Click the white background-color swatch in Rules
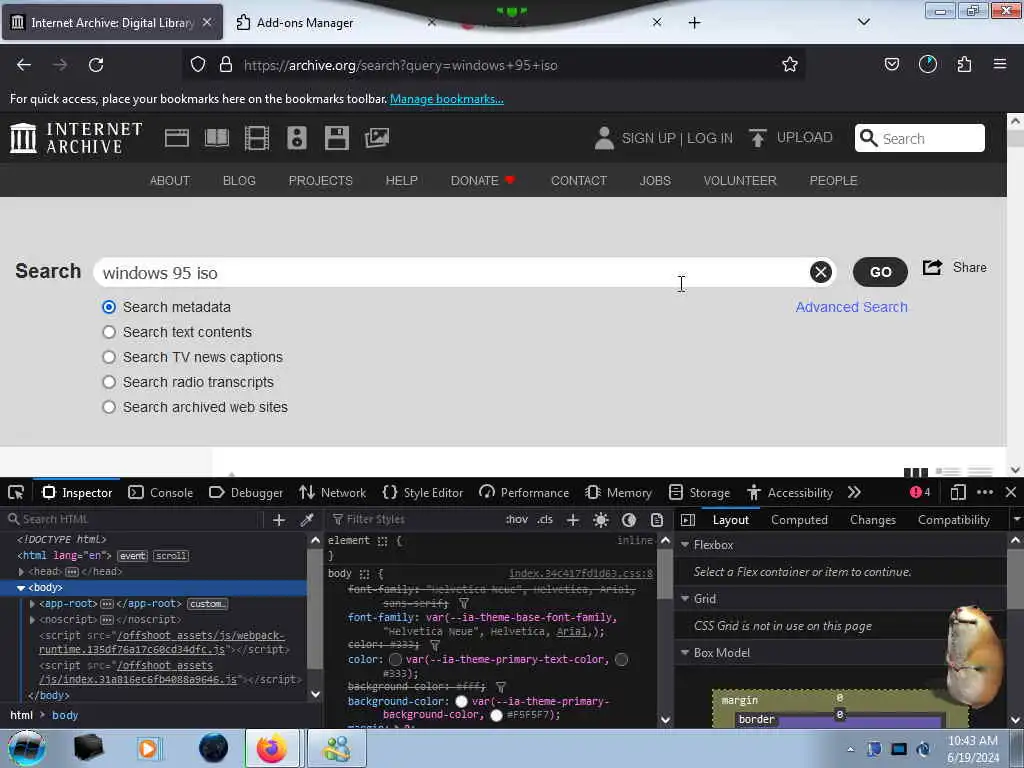Screen dimensions: 1024x768 [461, 701]
